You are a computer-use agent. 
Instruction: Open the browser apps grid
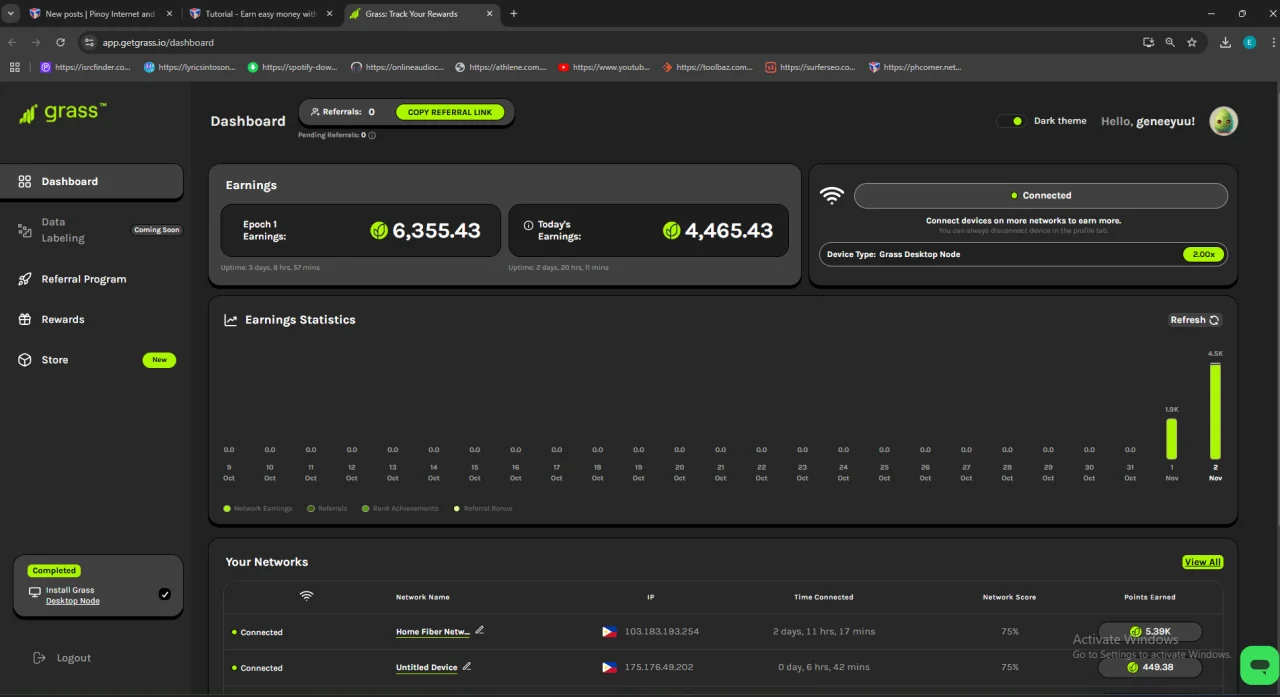click(14, 67)
